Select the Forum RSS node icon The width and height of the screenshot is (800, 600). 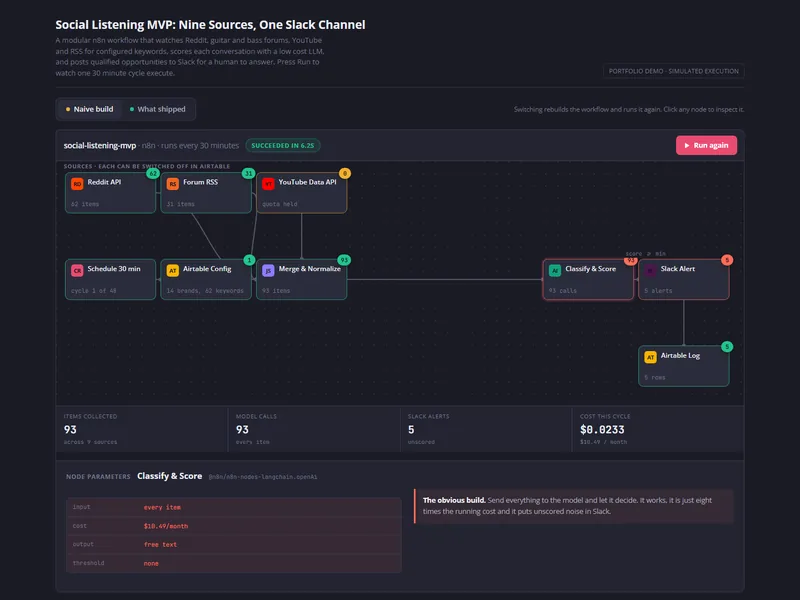coord(172,184)
